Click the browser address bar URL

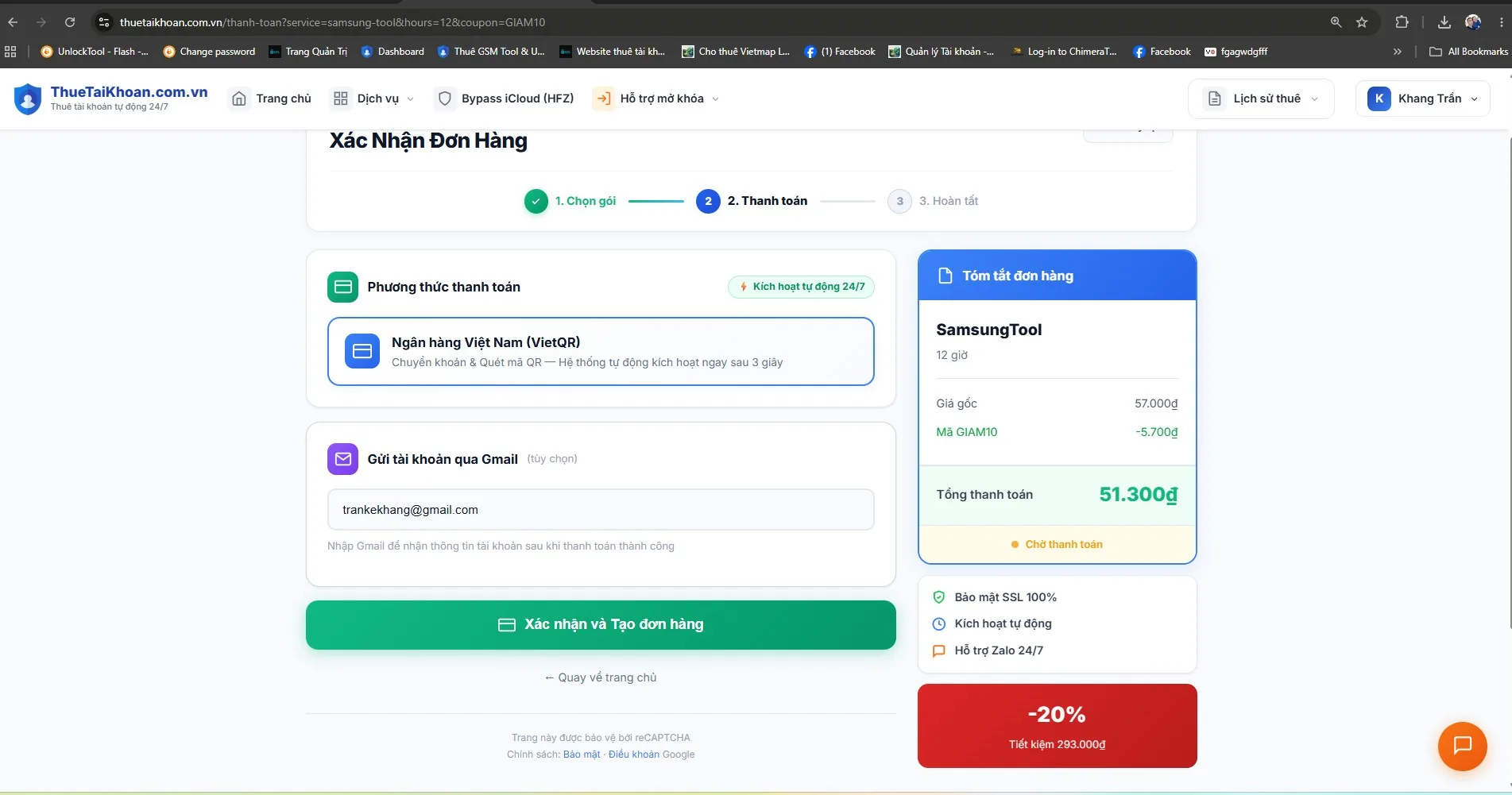(332, 22)
